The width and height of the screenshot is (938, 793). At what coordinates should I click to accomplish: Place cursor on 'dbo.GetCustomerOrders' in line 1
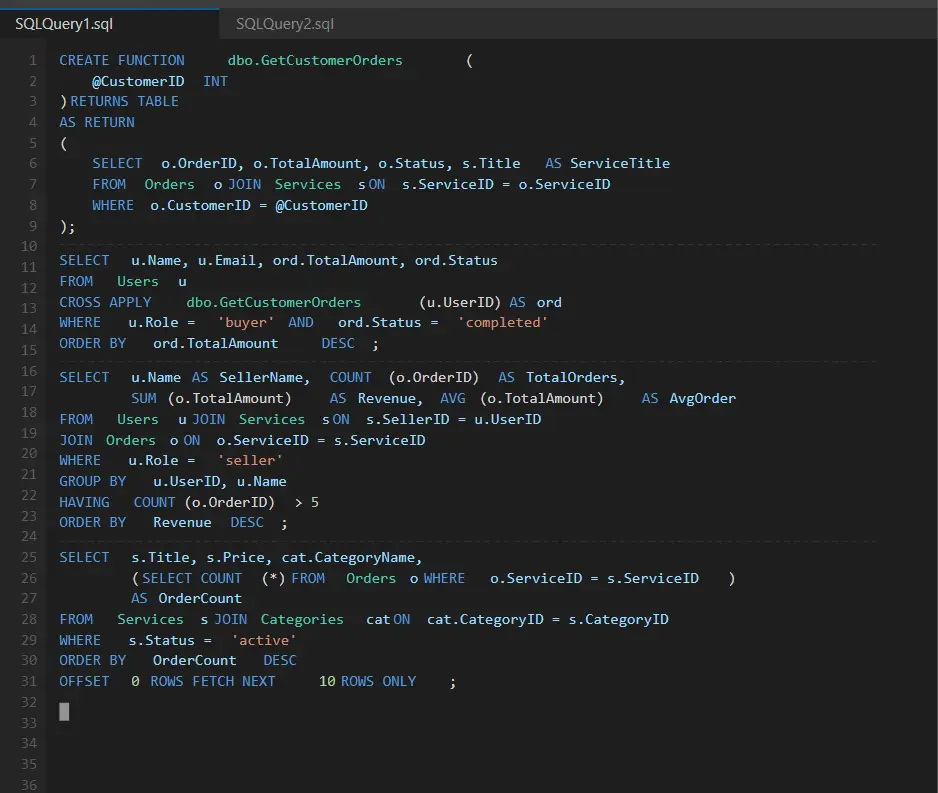[x=315, y=60]
